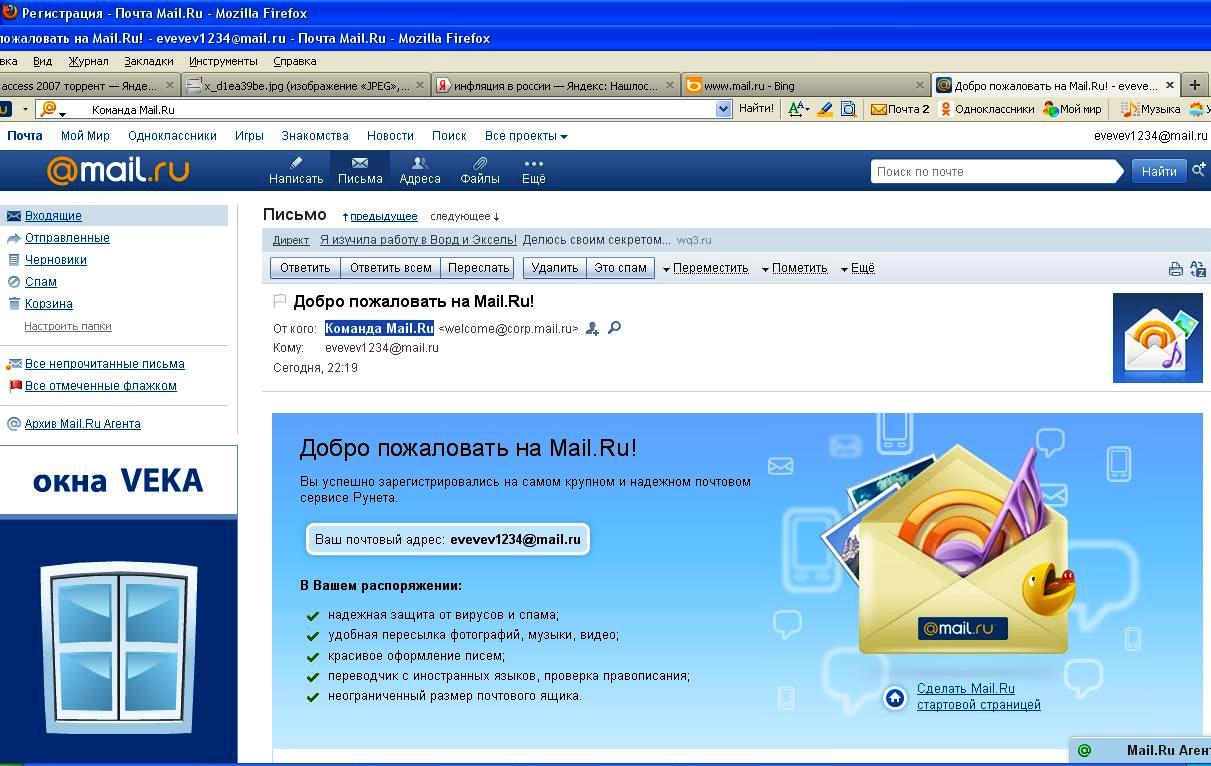Open Ещё dots menu in header
Image resolution: width=1211 pixels, height=766 pixels.
point(534,170)
